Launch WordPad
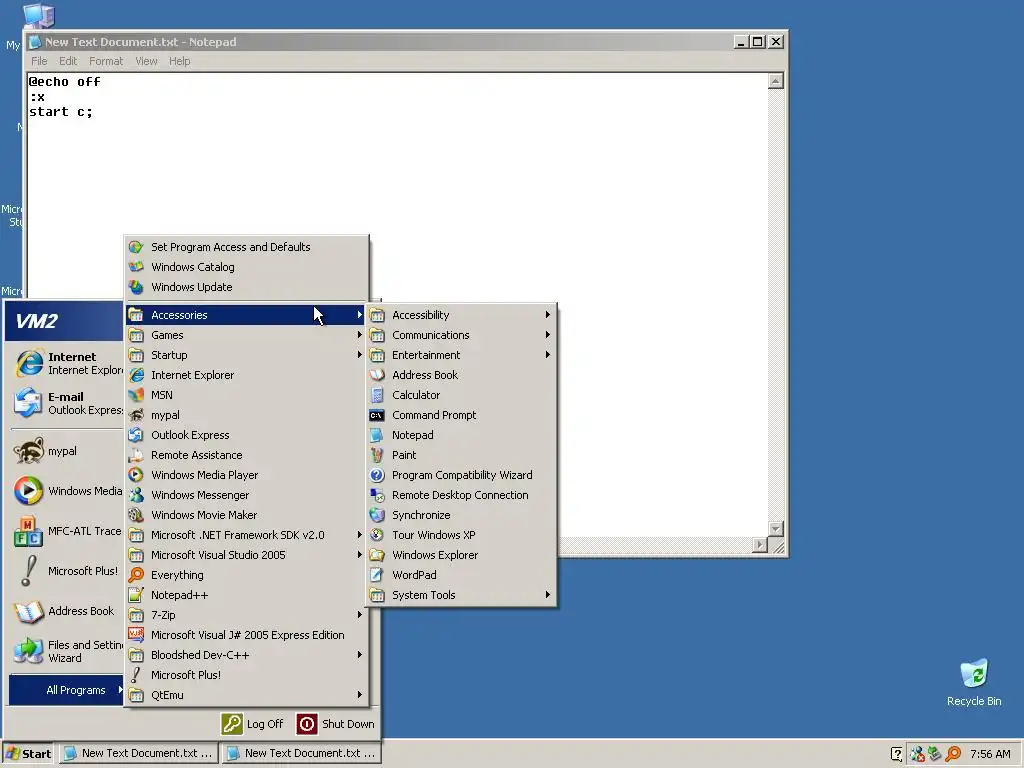The width and height of the screenshot is (1024, 768). [462, 575]
